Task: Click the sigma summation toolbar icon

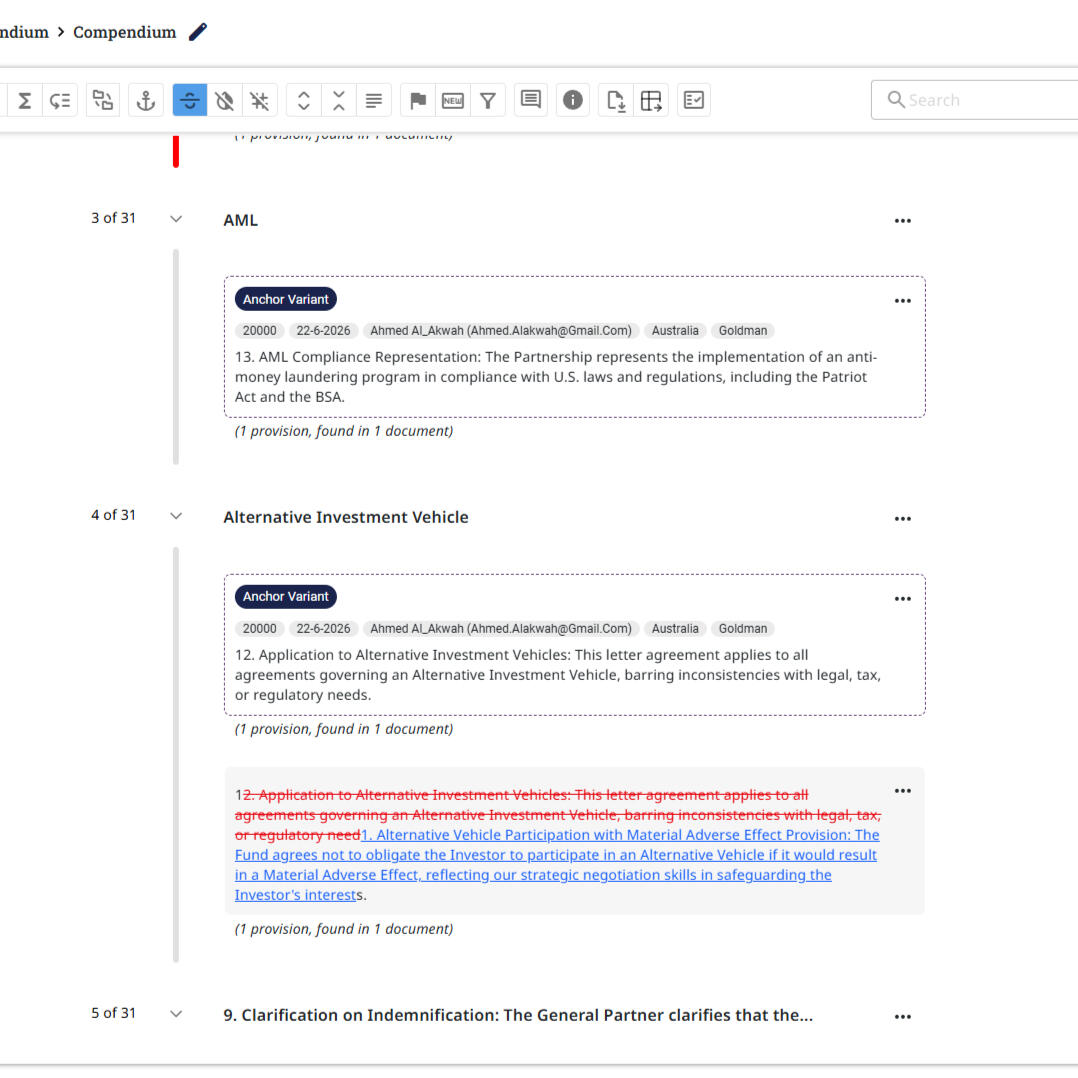Action: coord(25,100)
